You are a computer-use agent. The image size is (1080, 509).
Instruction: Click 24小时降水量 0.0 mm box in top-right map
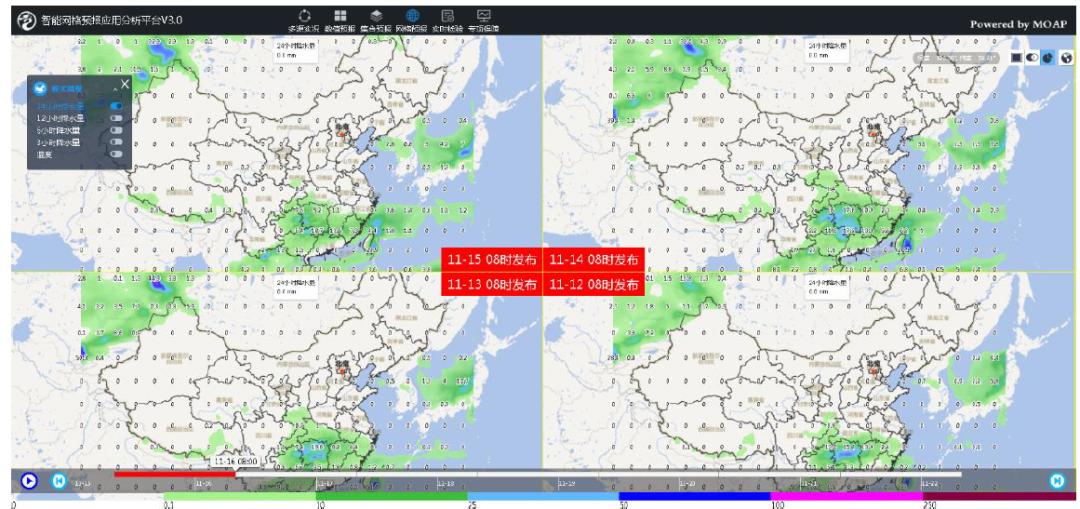pos(829,50)
